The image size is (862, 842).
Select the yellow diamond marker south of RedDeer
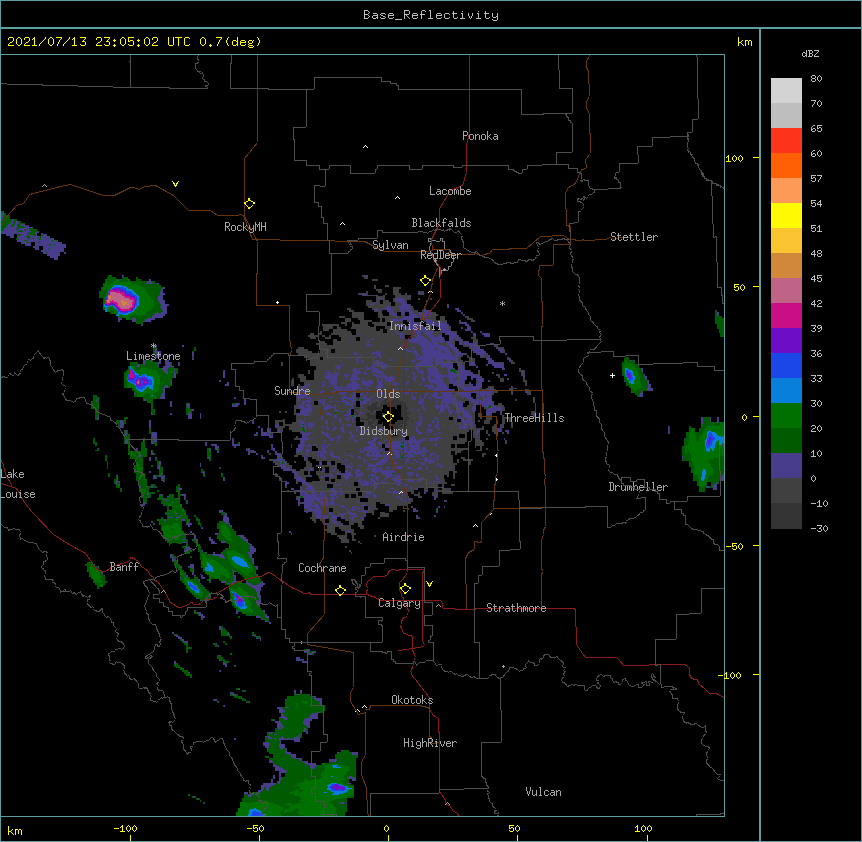pos(425,281)
